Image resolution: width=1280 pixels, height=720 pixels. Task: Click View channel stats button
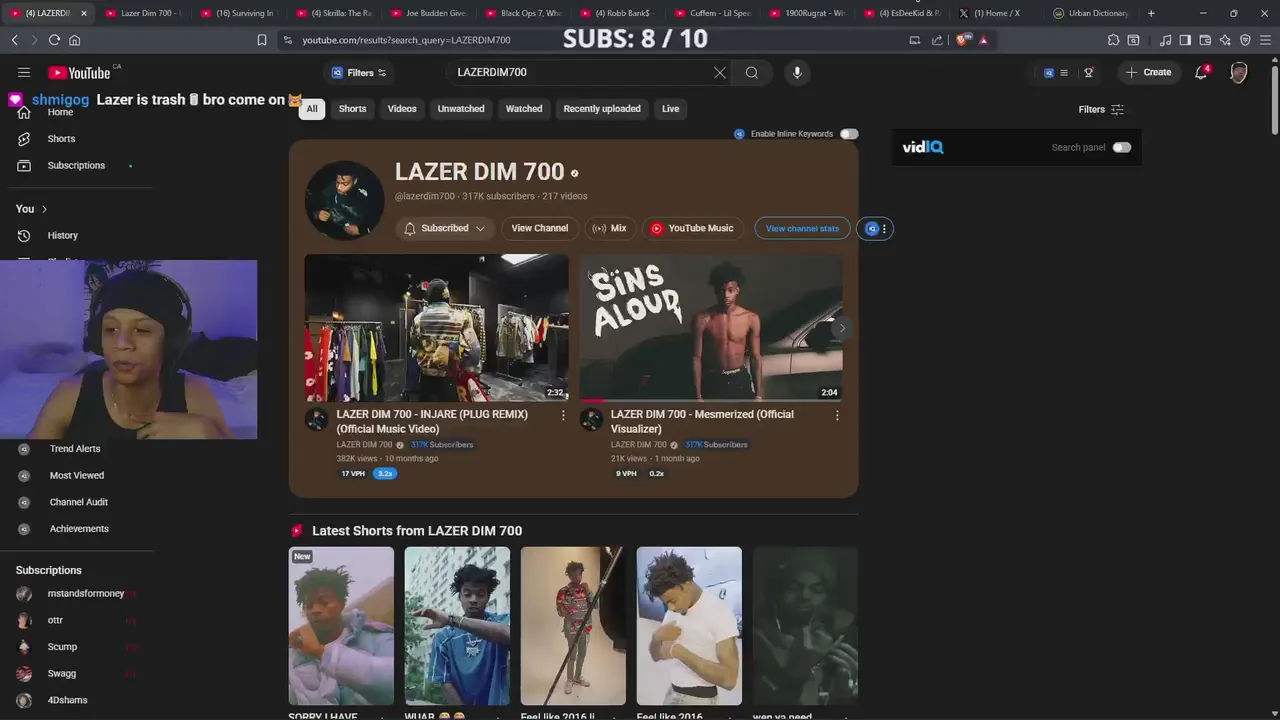[x=802, y=229]
